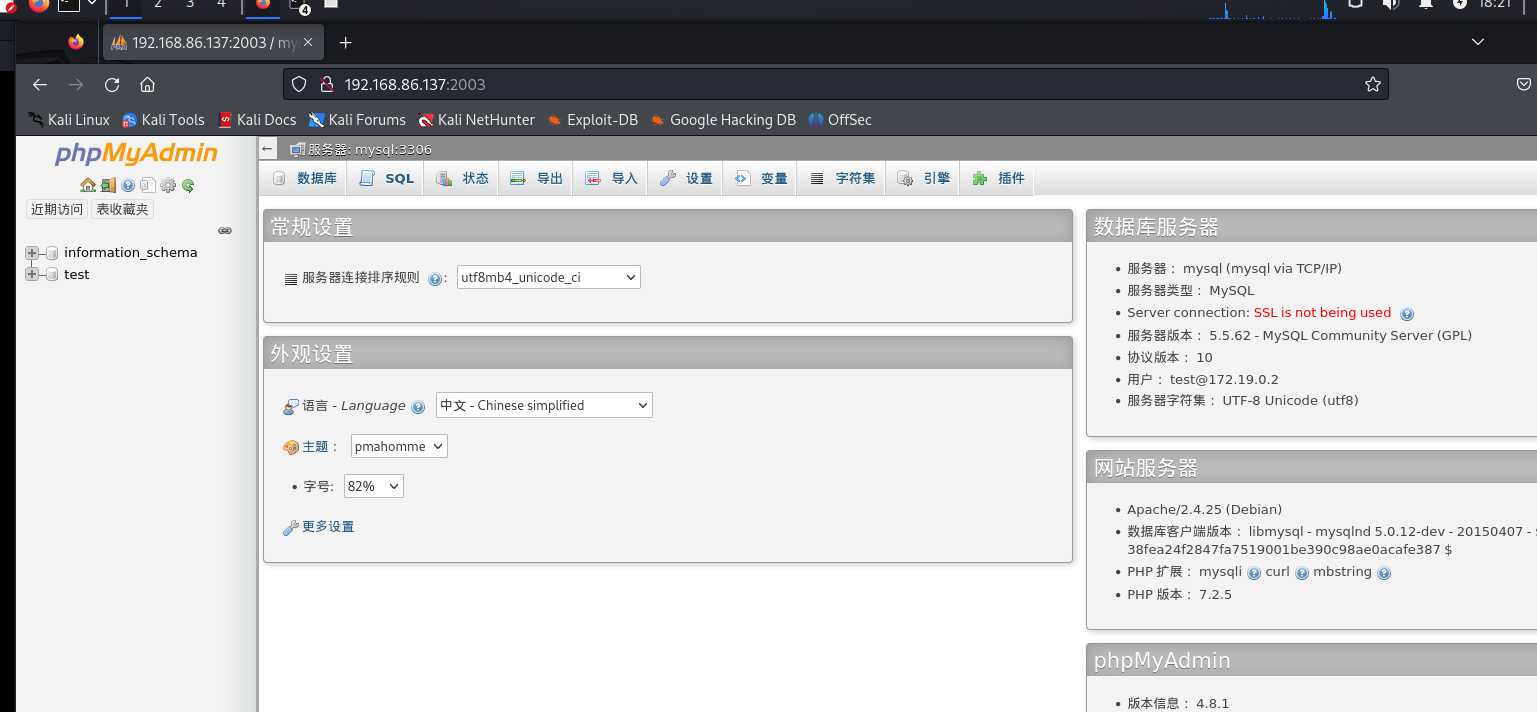The width and height of the screenshot is (1537, 712).
Task: Expand the test database node
Action: 32,274
